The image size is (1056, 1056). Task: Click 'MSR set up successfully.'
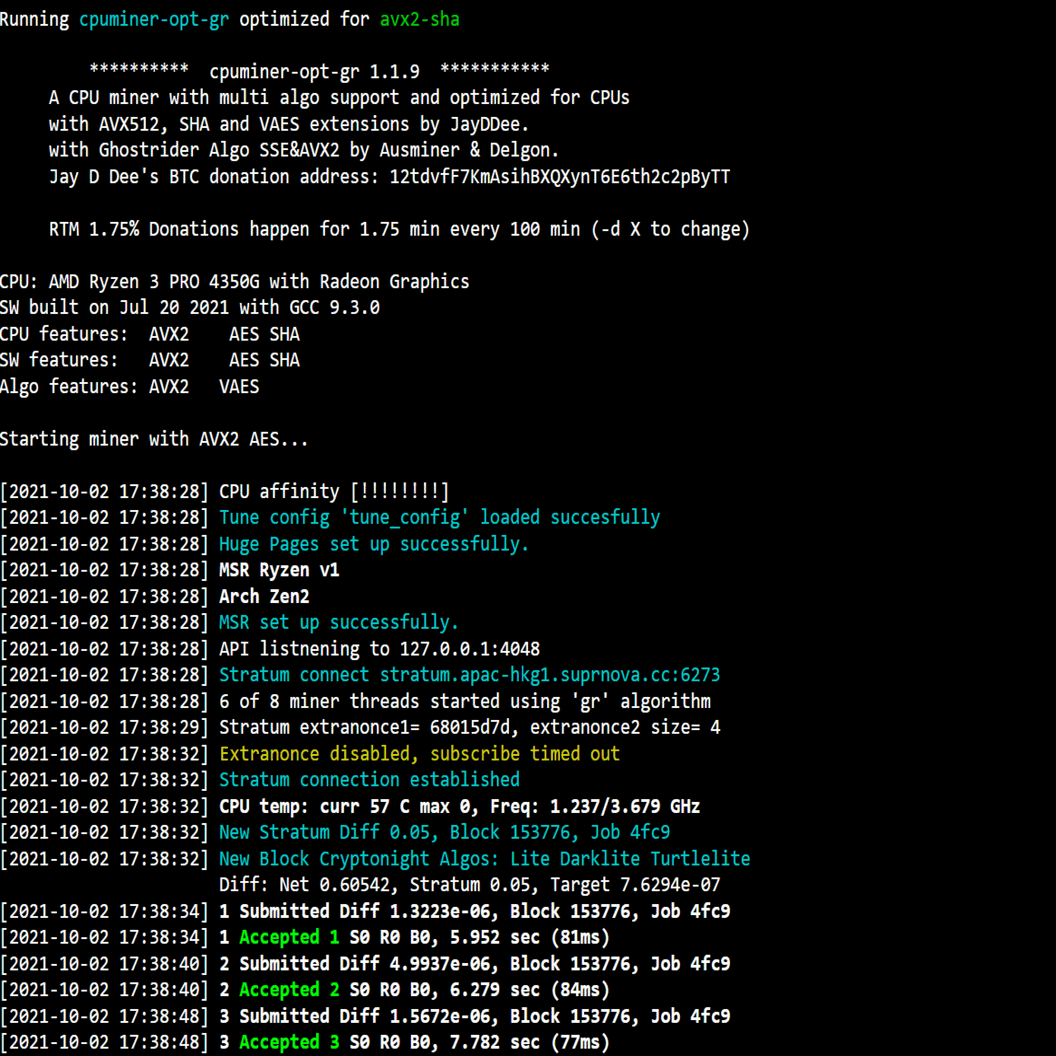click(x=339, y=622)
